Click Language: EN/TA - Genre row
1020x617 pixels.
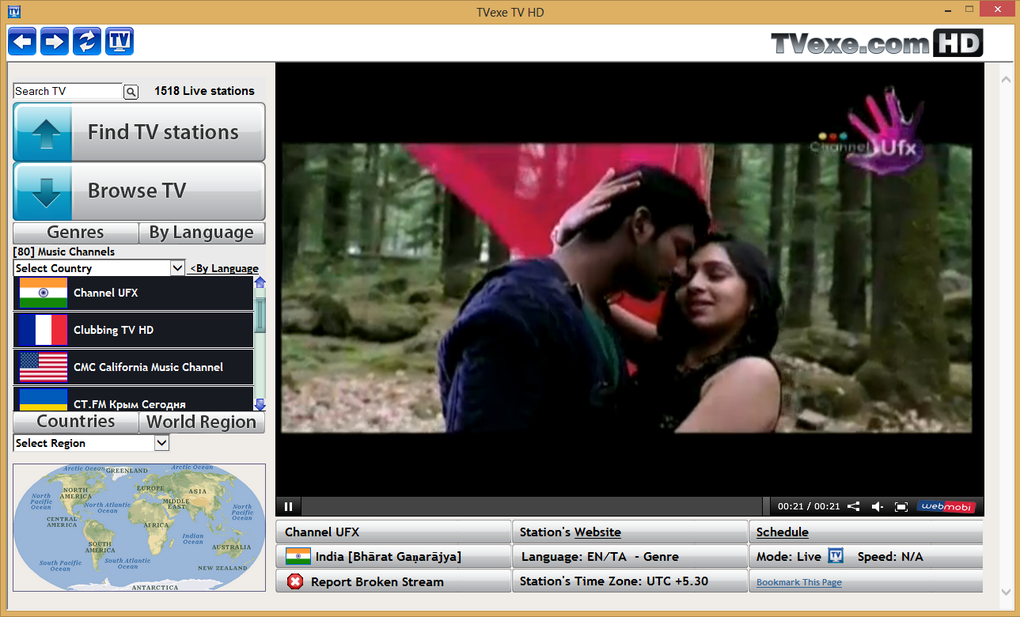point(630,556)
